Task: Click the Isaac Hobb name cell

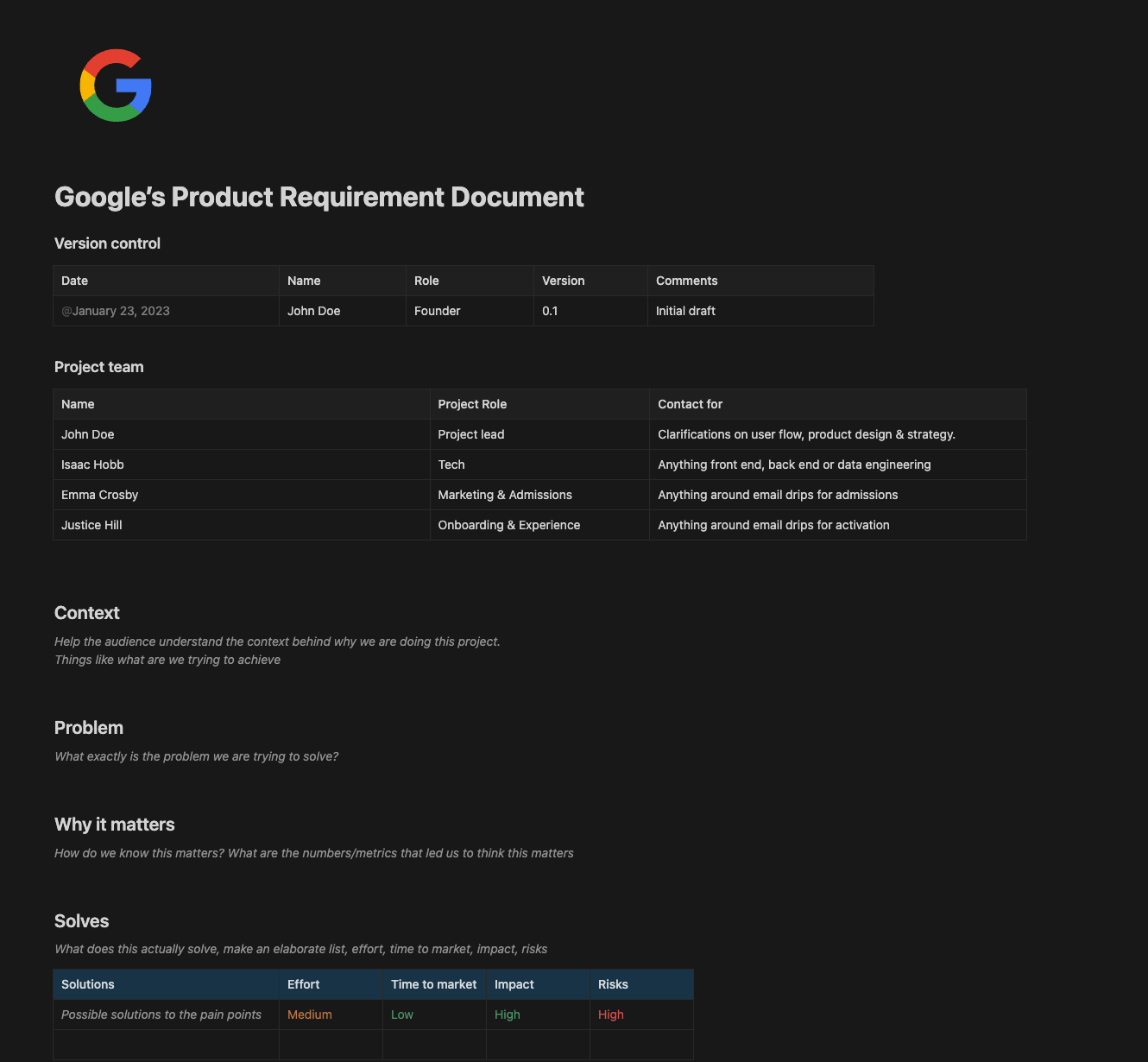Action: (242, 465)
